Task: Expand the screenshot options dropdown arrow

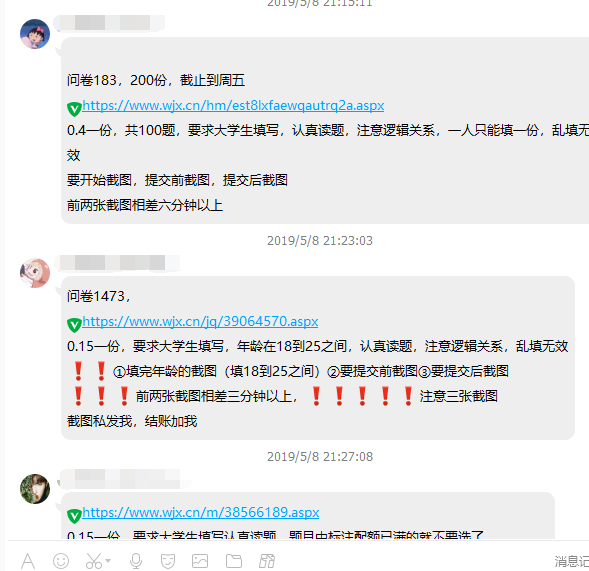Action: [x=108, y=561]
